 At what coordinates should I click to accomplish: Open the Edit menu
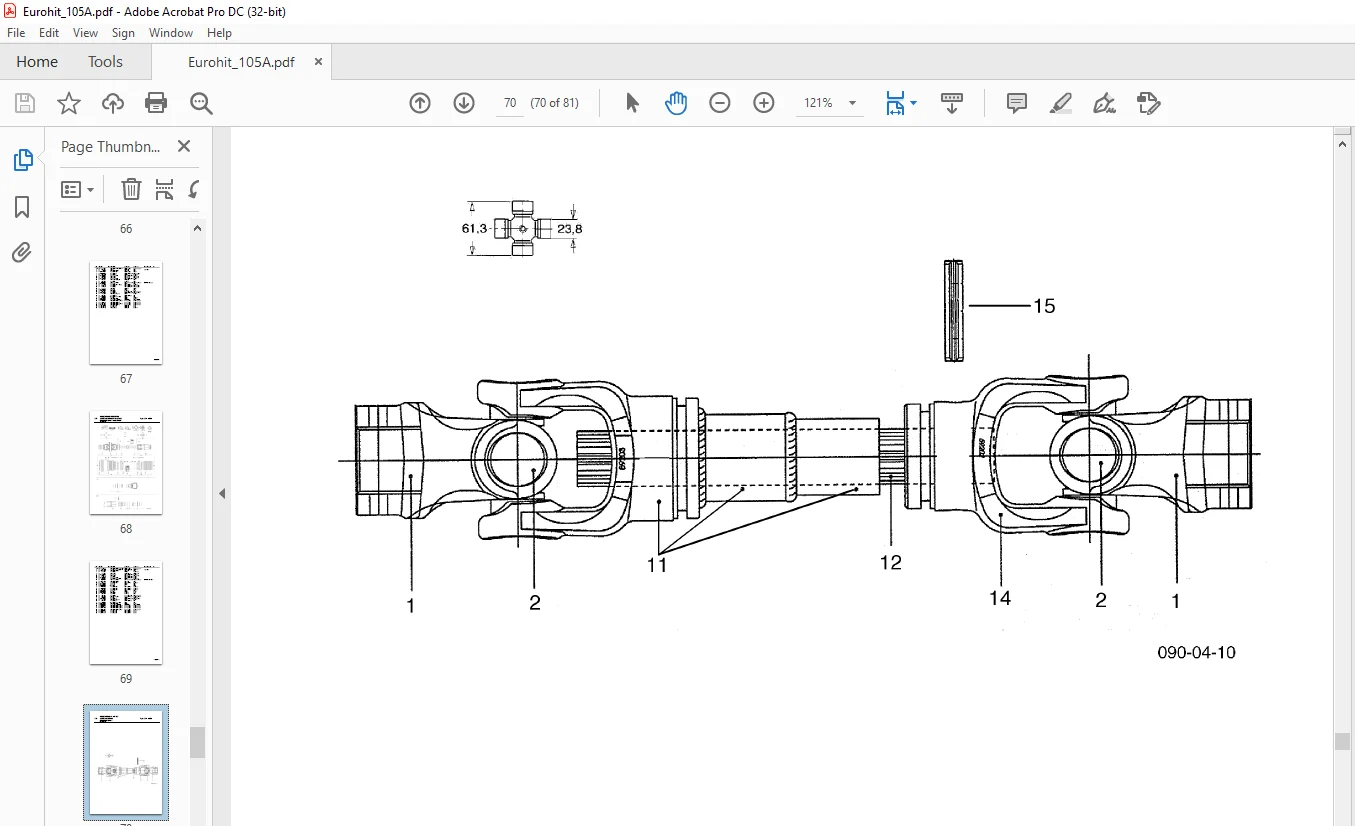[49, 33]
